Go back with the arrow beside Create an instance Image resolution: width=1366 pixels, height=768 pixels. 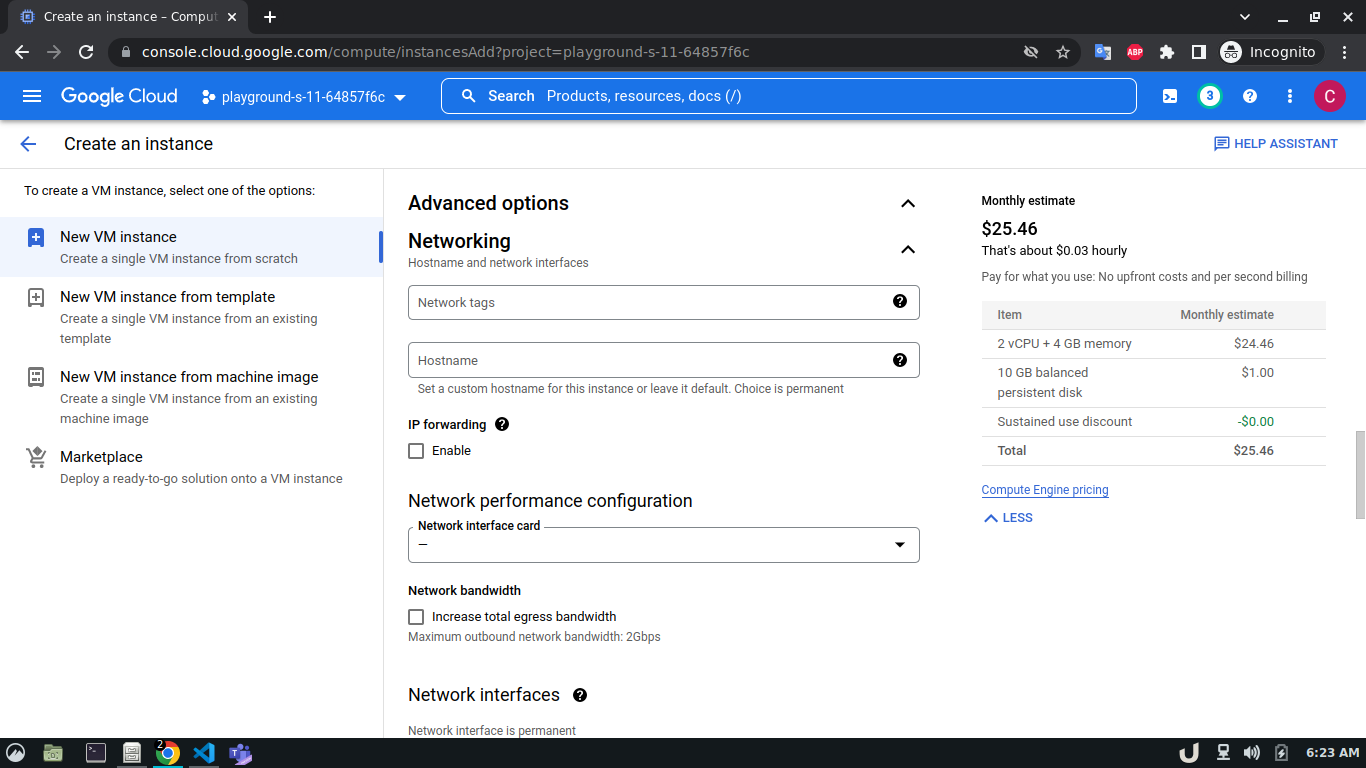(28, 144)
